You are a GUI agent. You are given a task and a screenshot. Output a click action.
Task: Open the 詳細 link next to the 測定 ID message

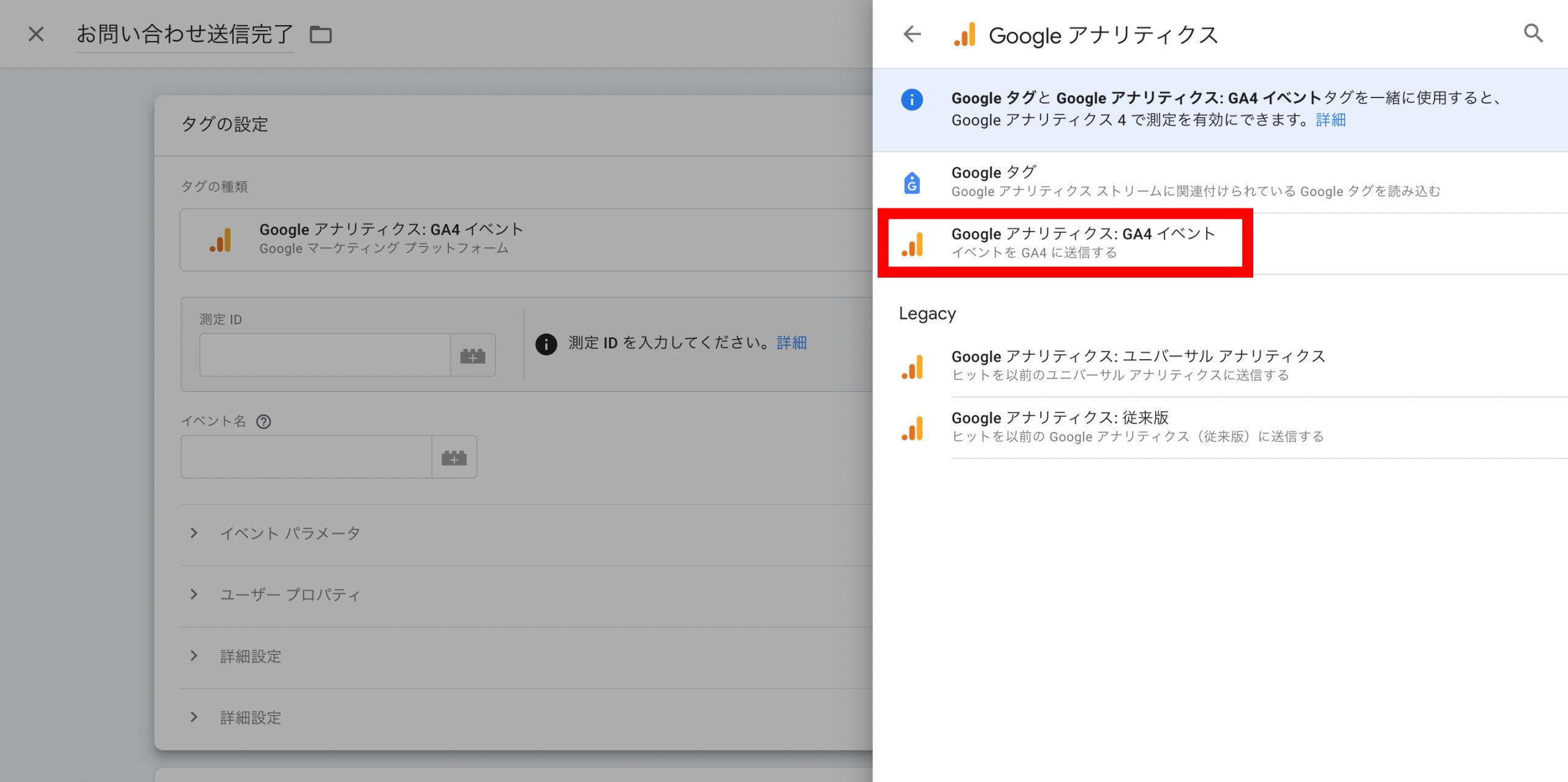791,343
